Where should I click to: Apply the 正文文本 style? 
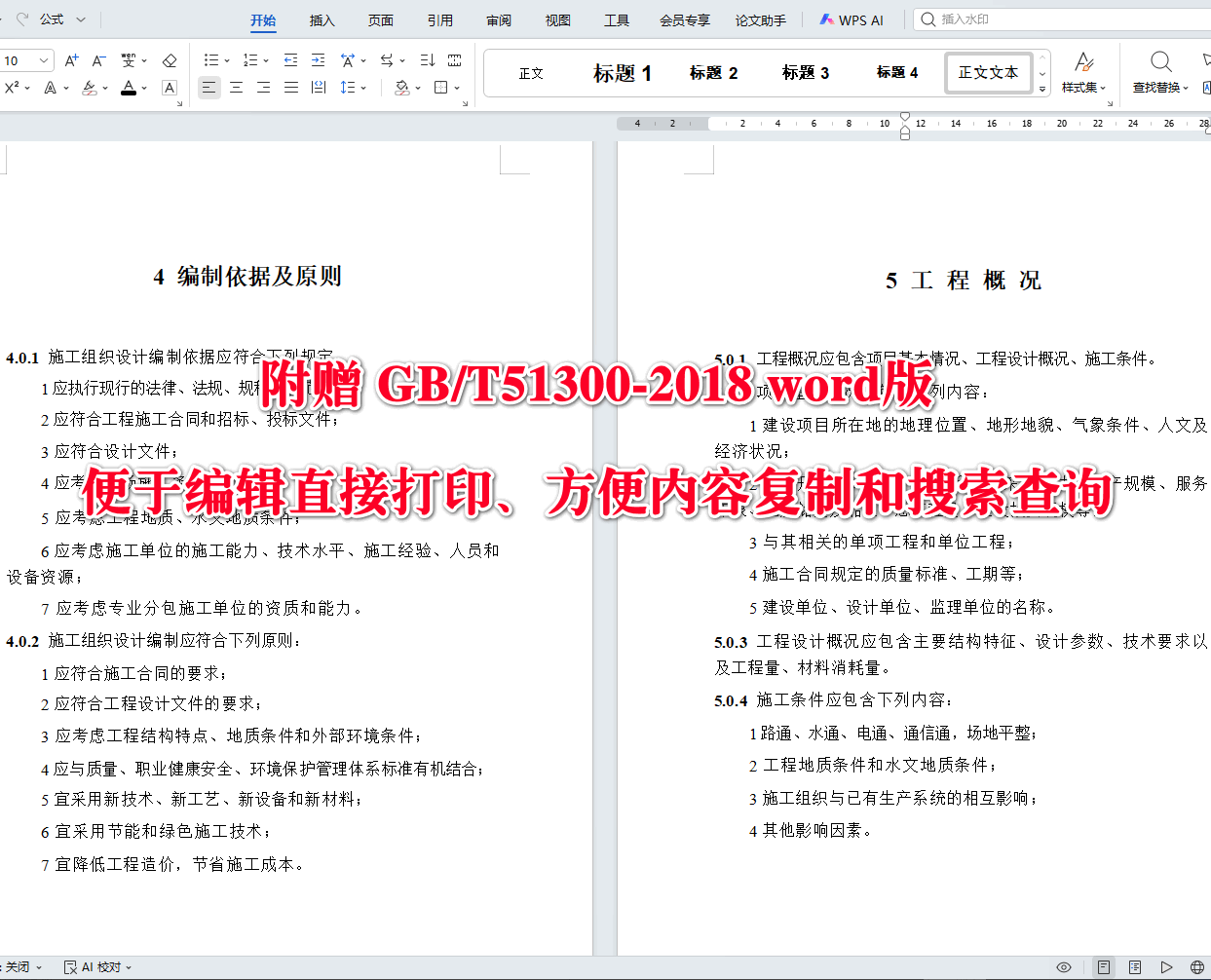[988, 73]
